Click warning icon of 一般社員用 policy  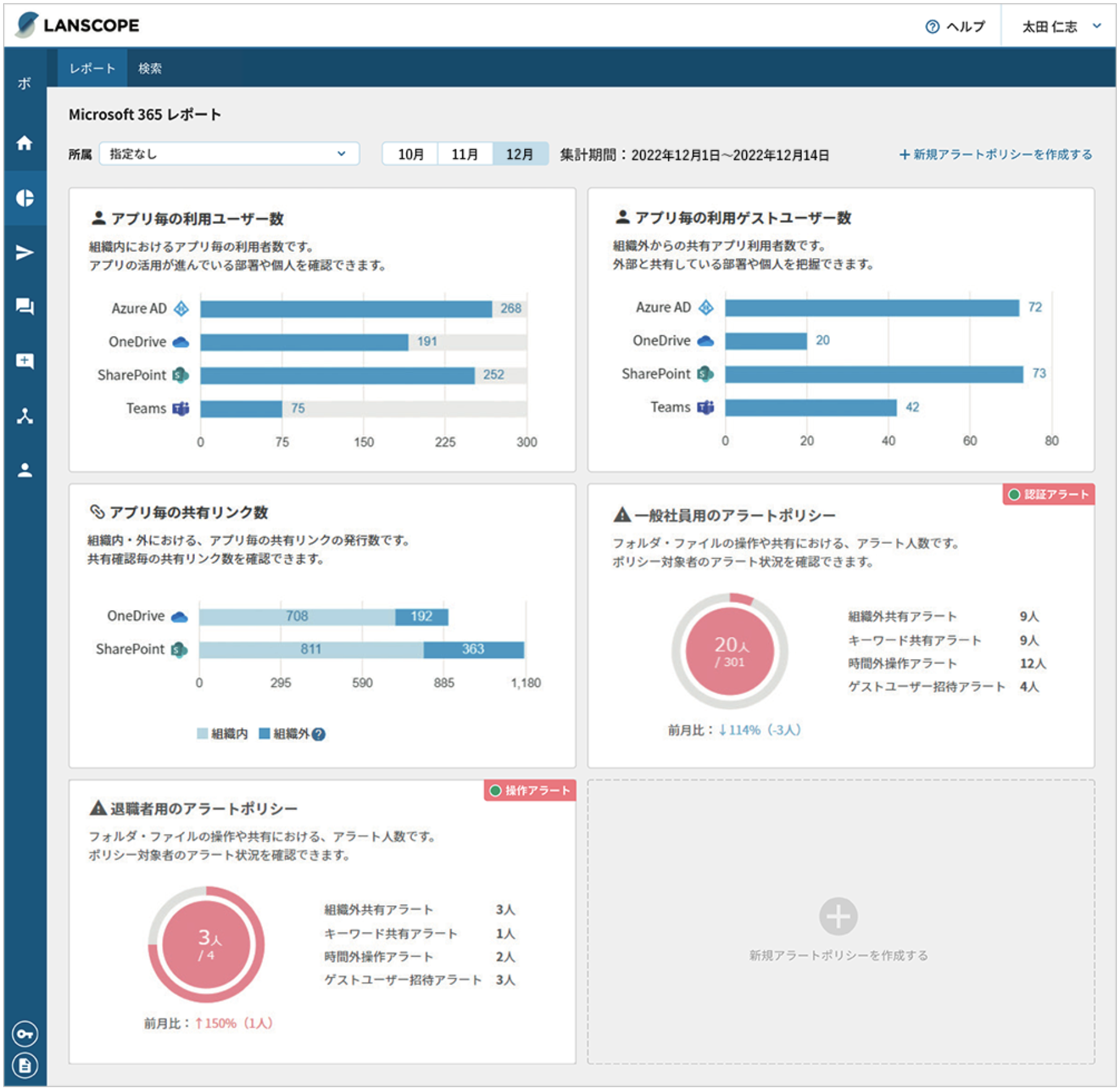[x=622, y=515]
